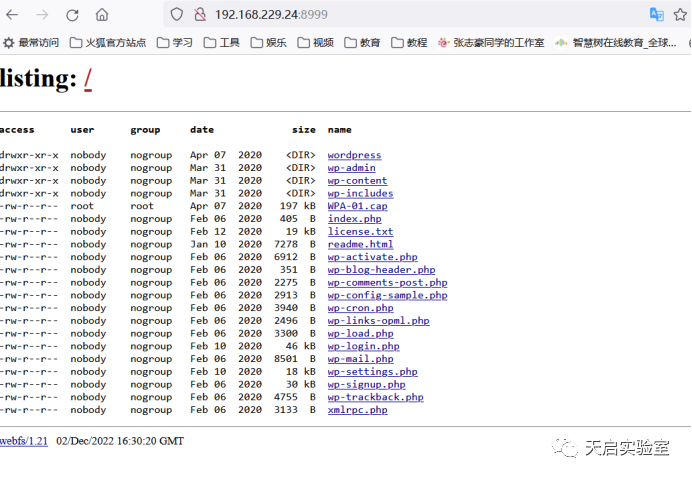692x478 pixels.
Task: Go back with the browser back arrow
Action: 12,15
